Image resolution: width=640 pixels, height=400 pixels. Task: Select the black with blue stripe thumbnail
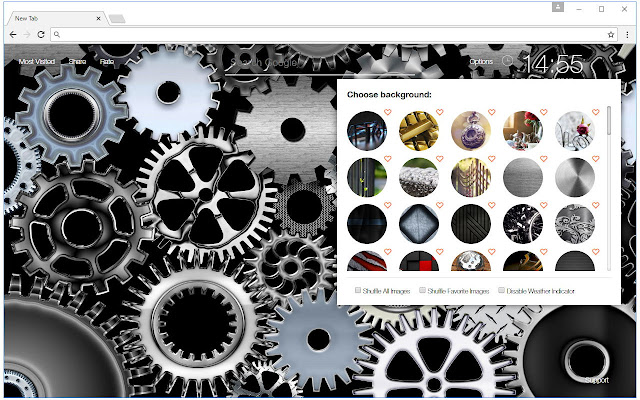pyautogui.click(x=367, y=224)
